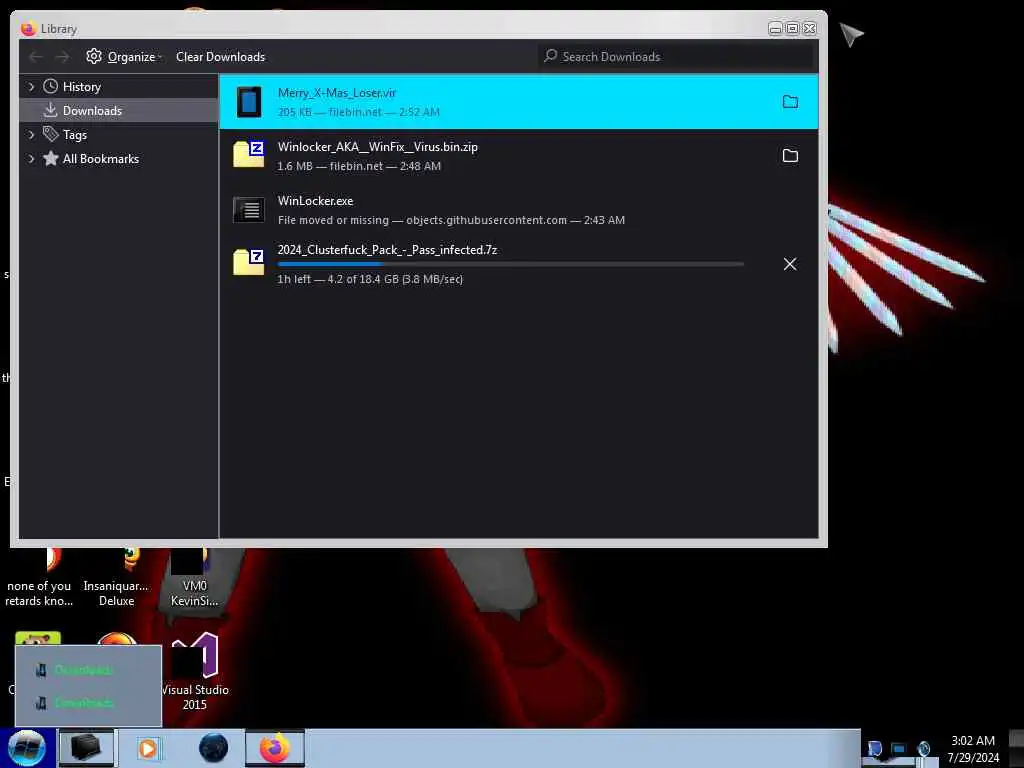Open the network tray icon
The image size is (1024, 768).
[899, 748]
